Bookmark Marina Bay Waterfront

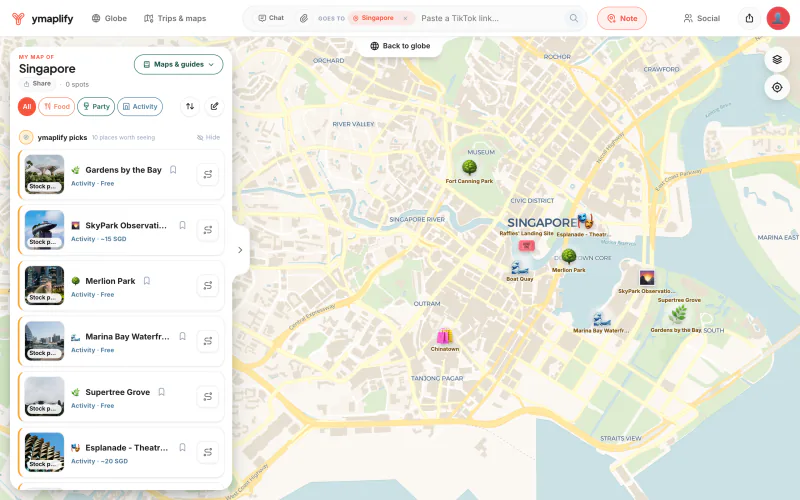click(x=182, y=337)
